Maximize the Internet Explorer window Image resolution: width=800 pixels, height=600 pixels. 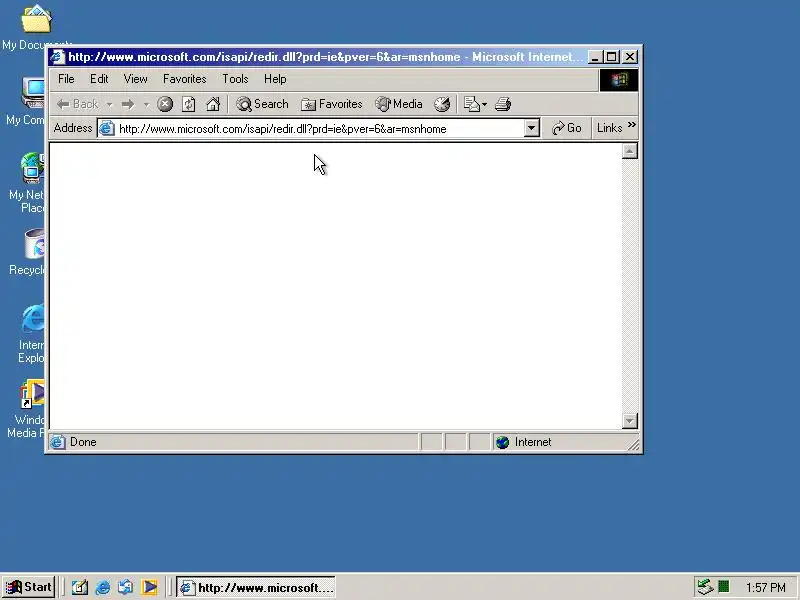click(611, 57)
